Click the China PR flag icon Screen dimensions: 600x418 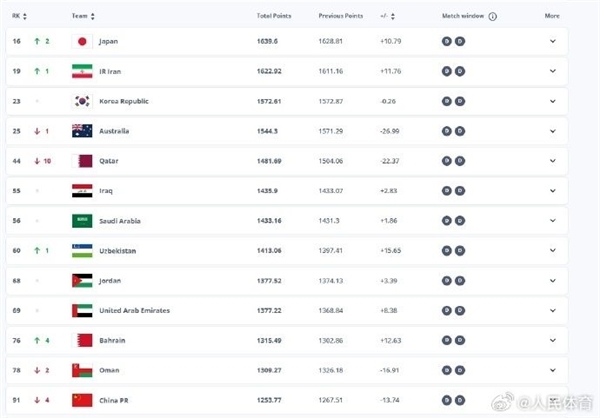[x=83, y=400]
